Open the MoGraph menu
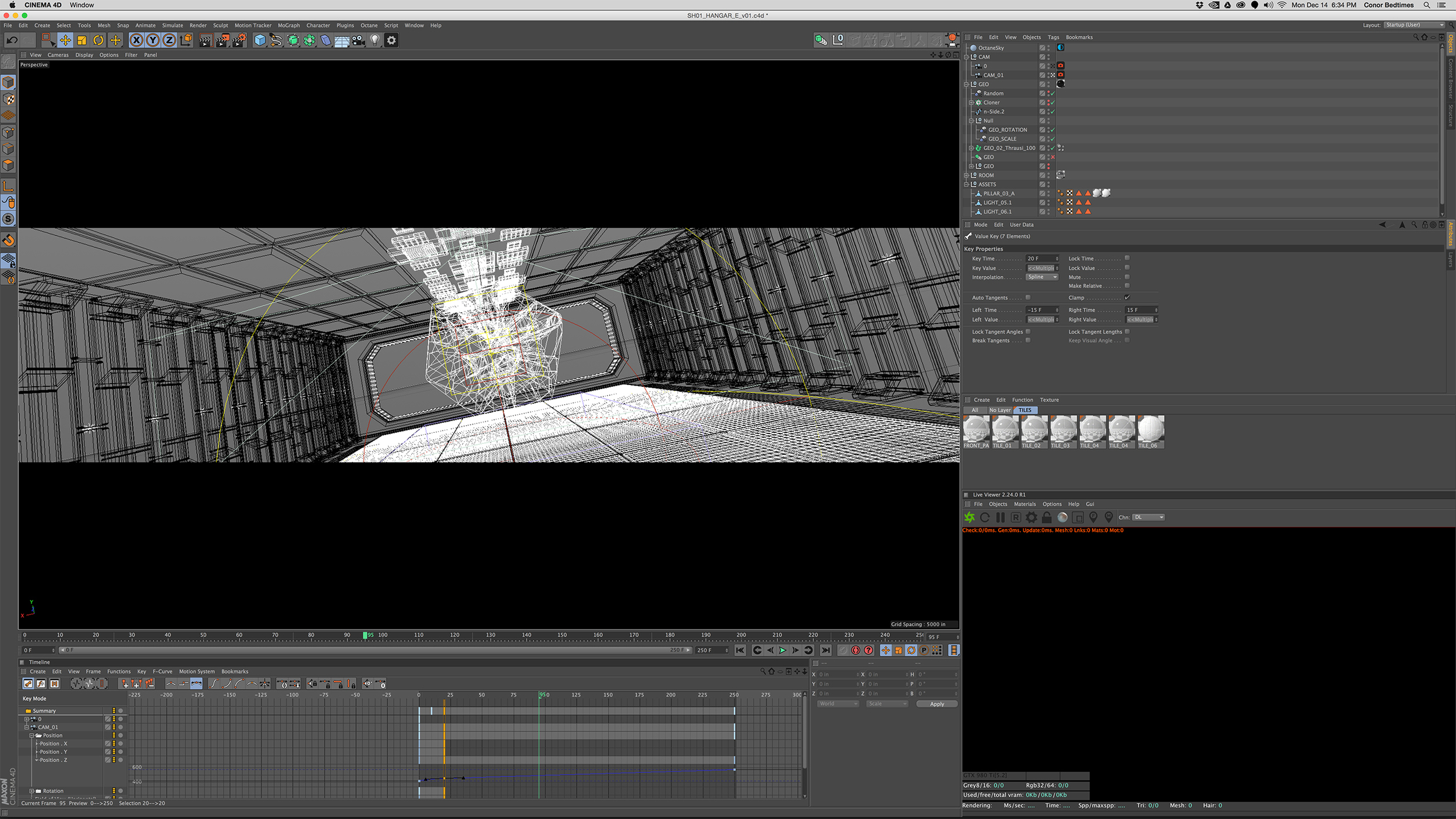This screenshot has height=819, width=1456. pyautogui.click(x=289, y=26)
